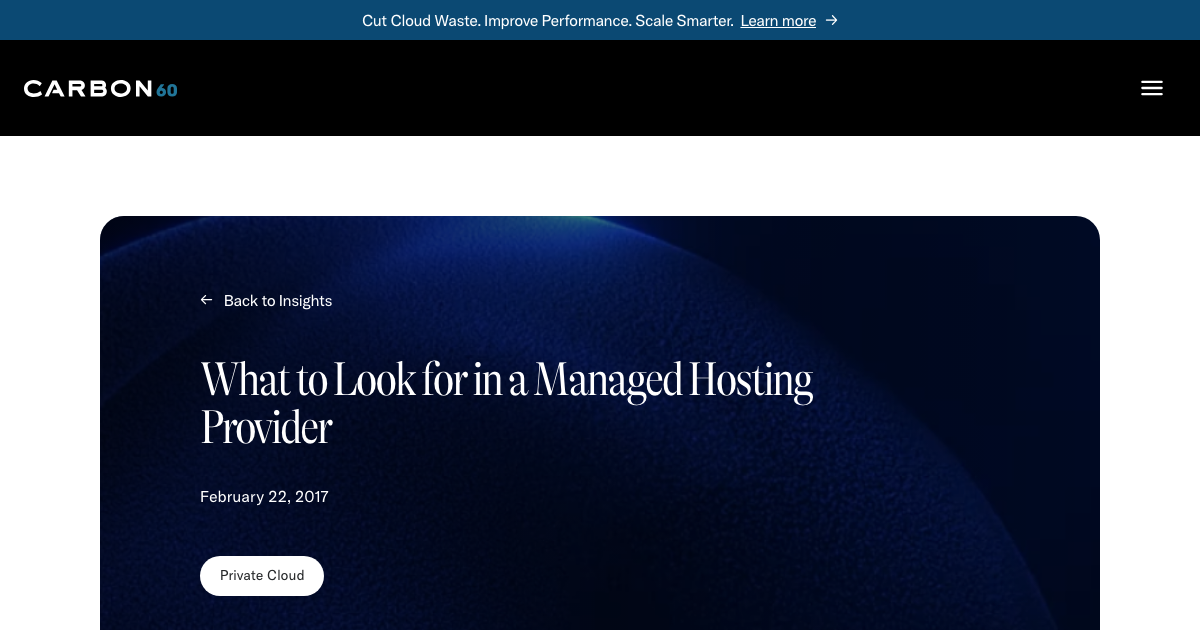Click the arrow next to Learn more
This screenshot has height=630, width=1200.
[832, 20]
